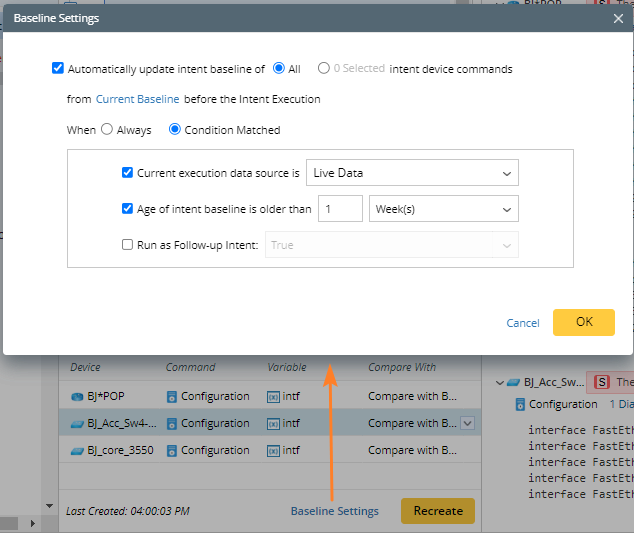Open Compare With dropdown in BJ_Acc_Sw4 row
Viewport: 634px width, 533px height.
pyautogui.click(x=468, y=423)
